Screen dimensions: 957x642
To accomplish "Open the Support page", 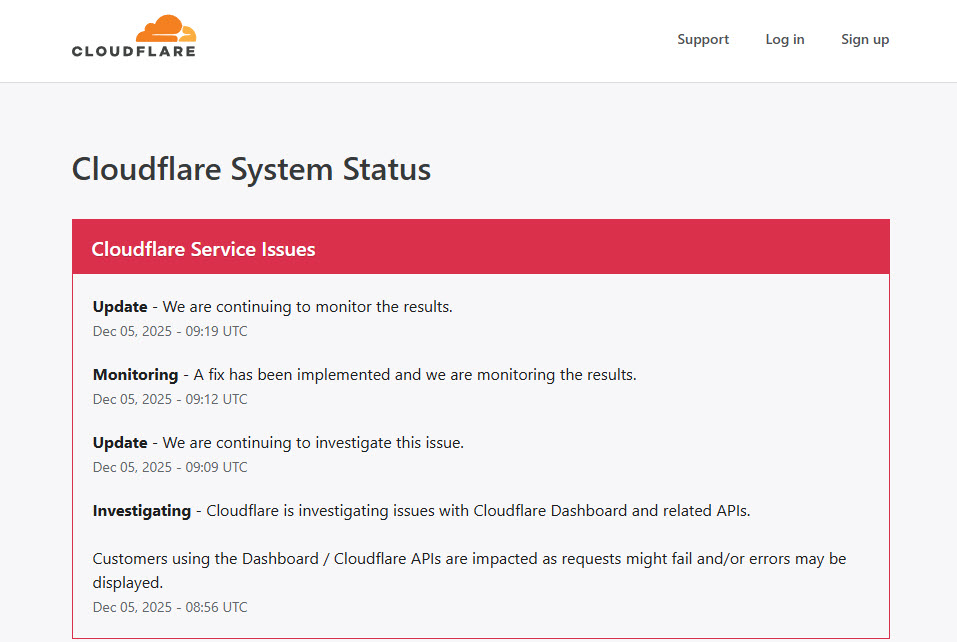I will (702, 39).
